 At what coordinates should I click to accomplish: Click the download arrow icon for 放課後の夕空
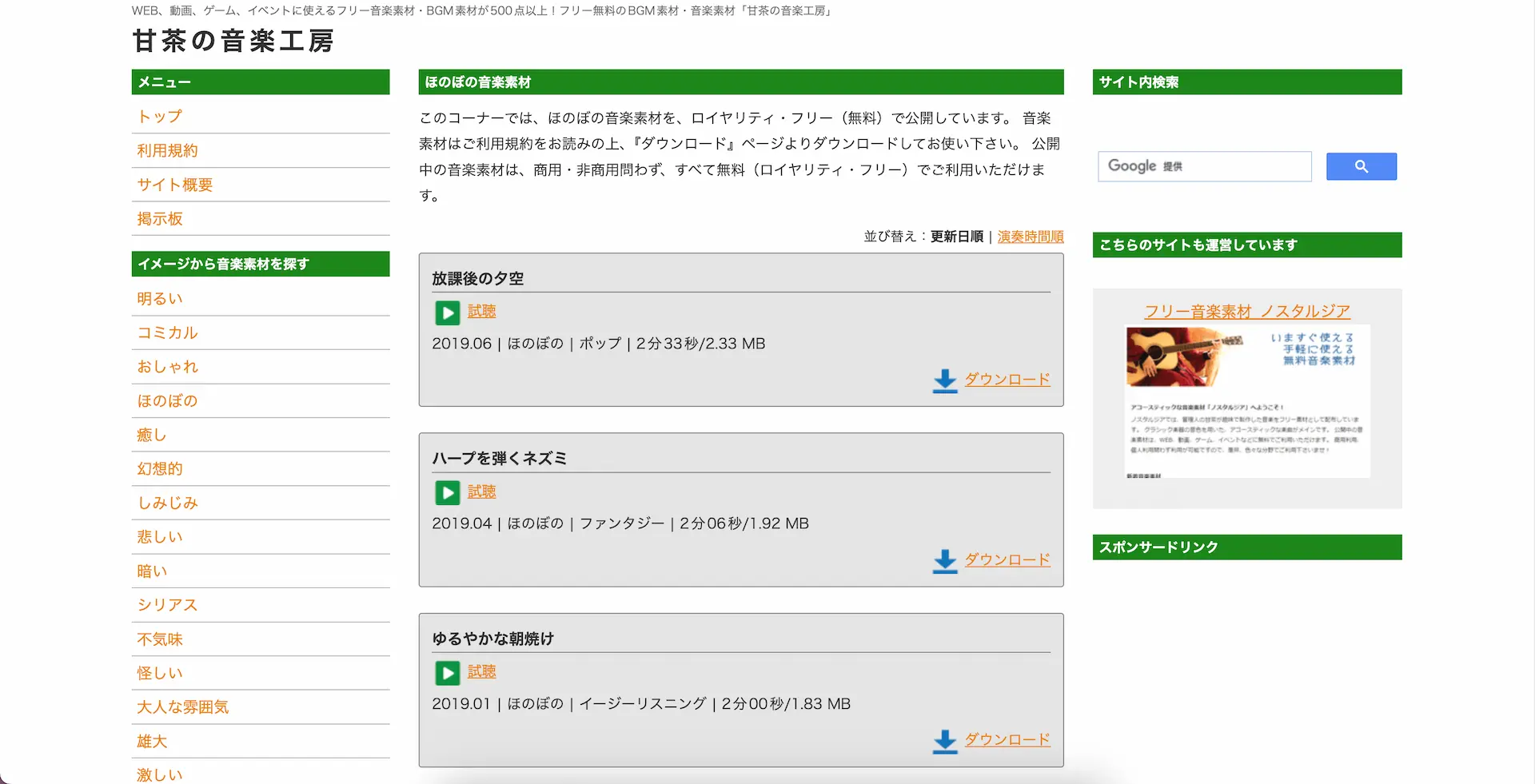click(945, 380)
